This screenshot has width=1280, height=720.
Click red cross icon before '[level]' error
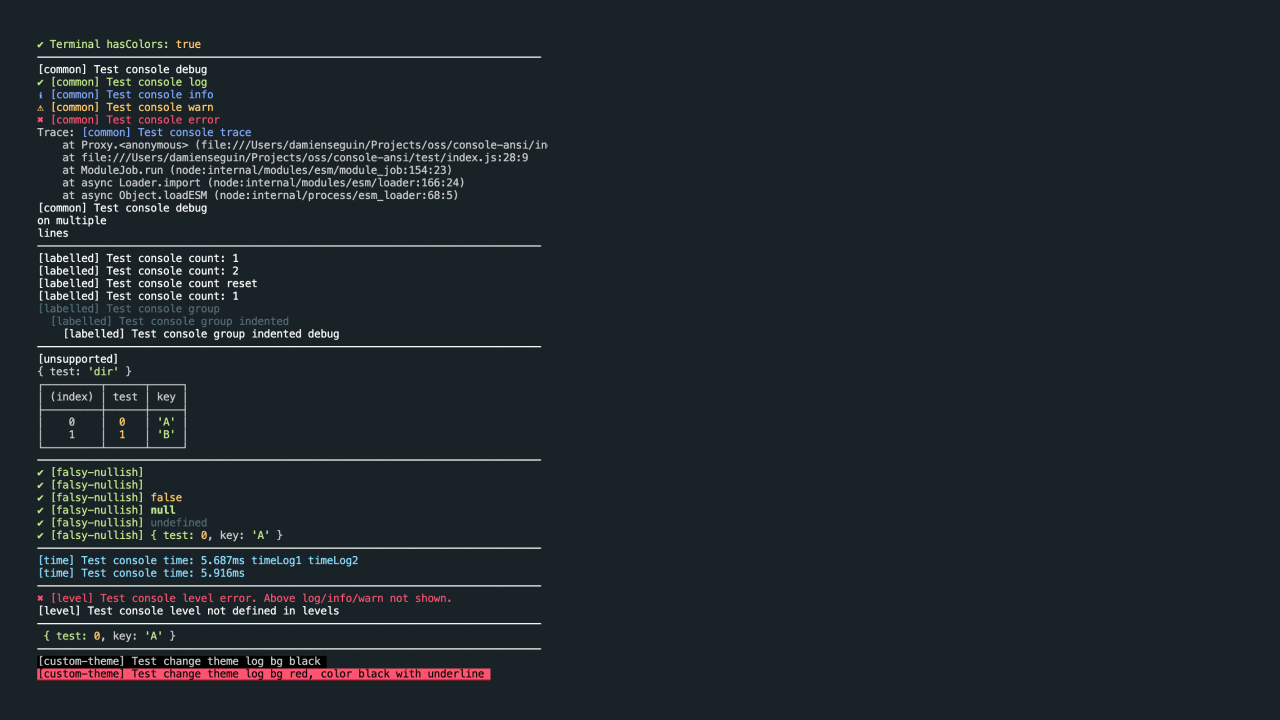point(41,598)
